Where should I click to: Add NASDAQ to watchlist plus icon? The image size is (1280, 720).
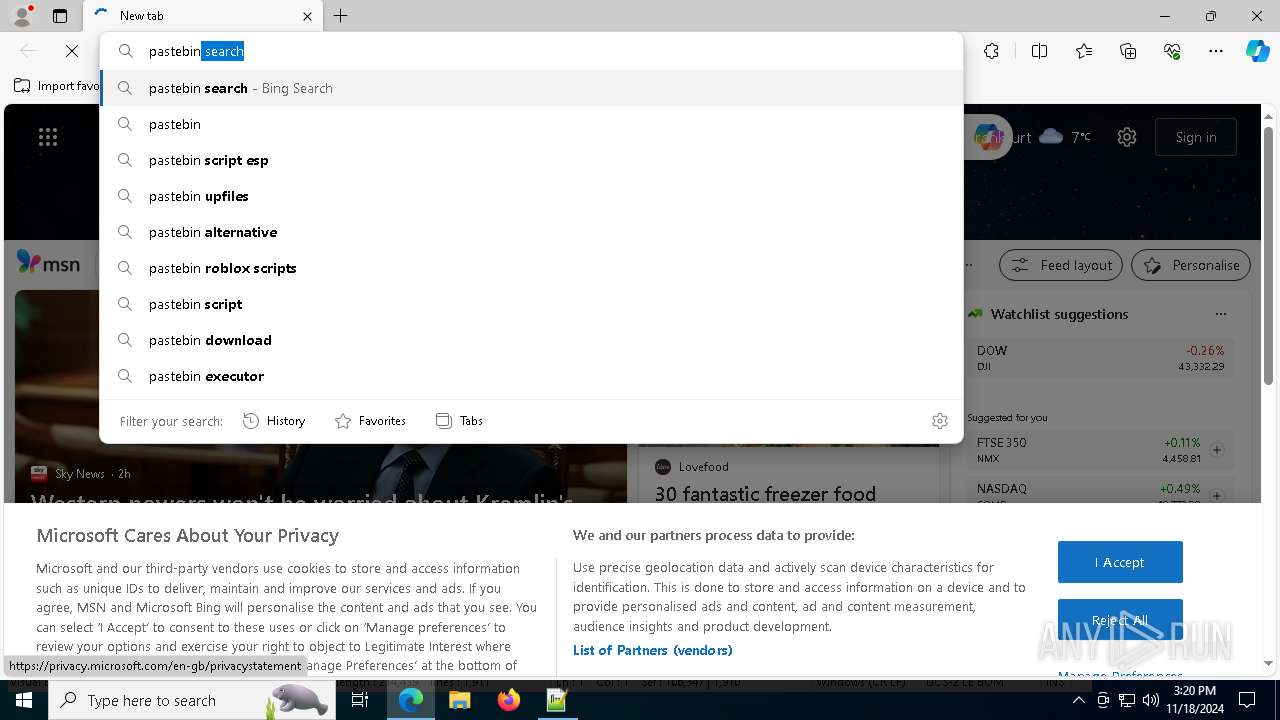(1217, 496)
